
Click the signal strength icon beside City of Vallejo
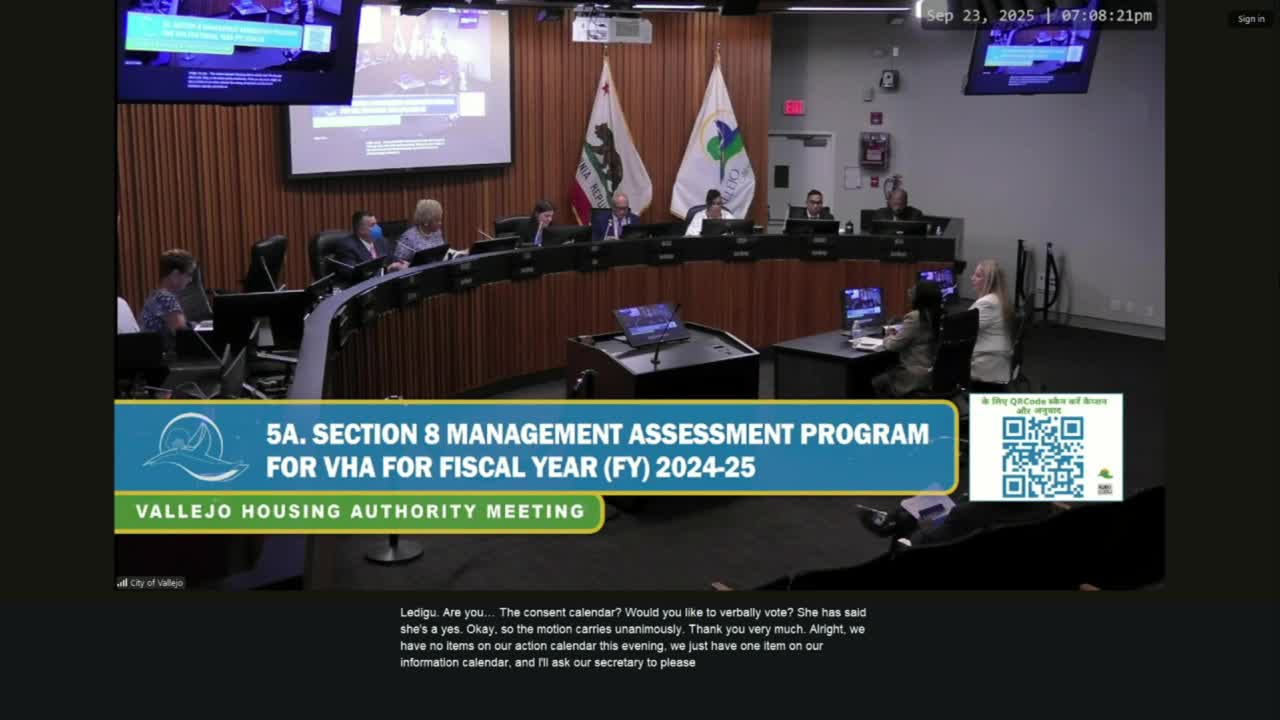(122, 583)
